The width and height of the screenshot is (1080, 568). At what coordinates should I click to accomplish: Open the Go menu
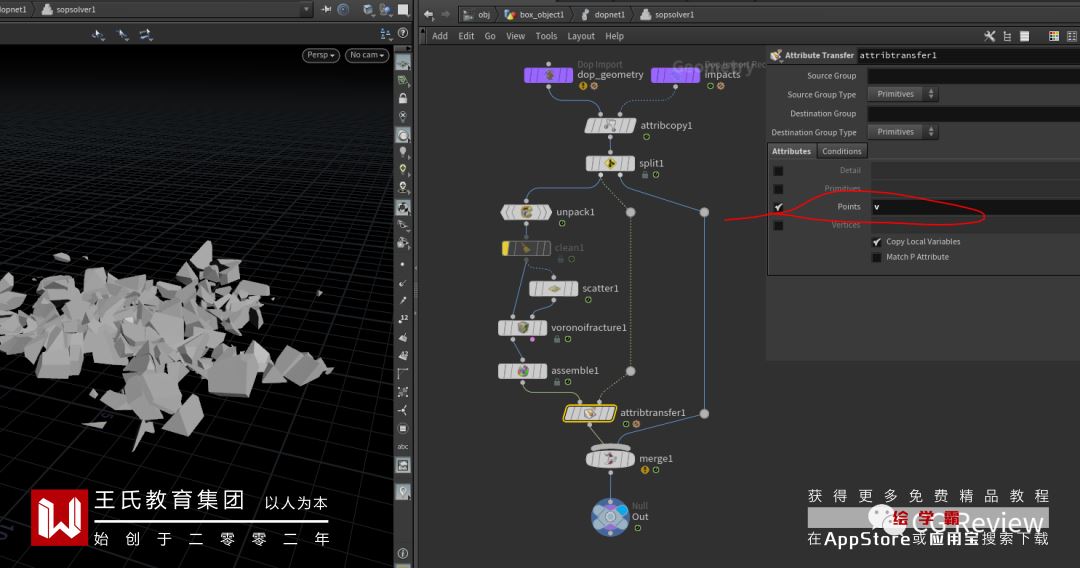pos(490,36)
